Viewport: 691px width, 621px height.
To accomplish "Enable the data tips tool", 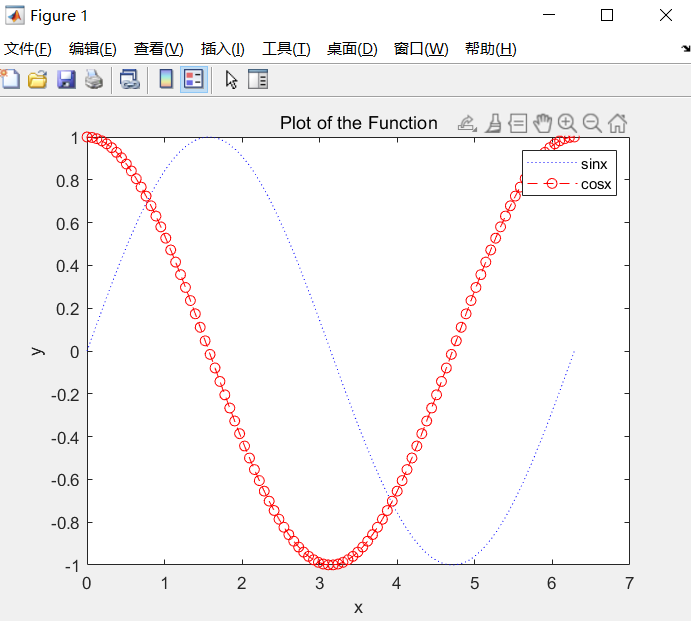I will (518, 123).
